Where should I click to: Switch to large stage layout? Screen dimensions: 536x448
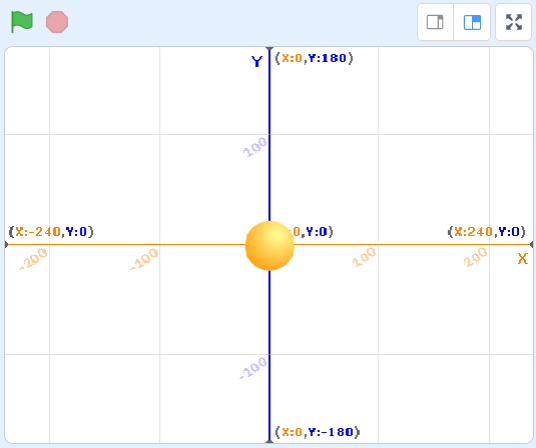[x=472, y=22]
